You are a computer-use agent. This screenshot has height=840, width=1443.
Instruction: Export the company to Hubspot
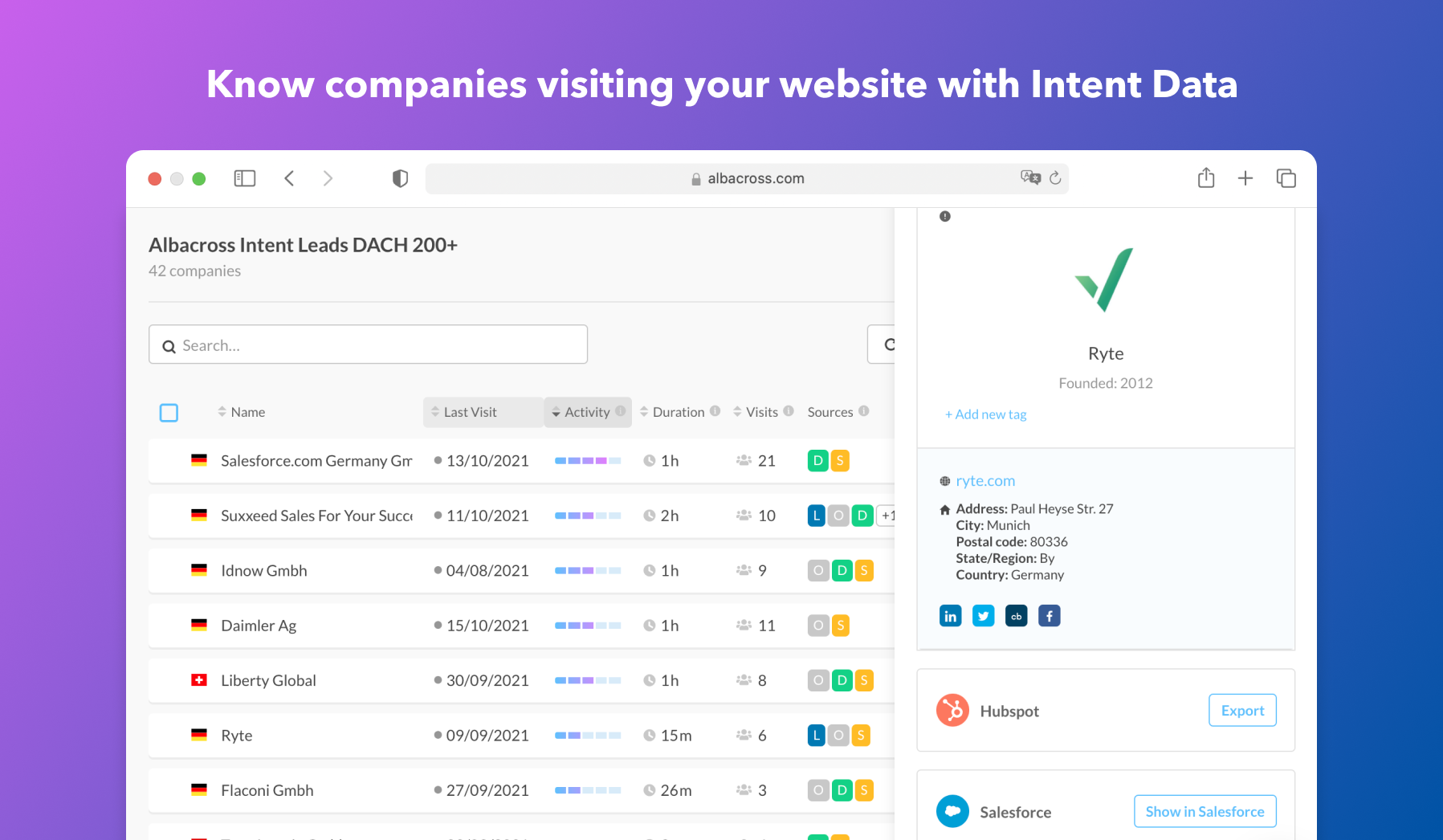click(x=1242, y=711)
